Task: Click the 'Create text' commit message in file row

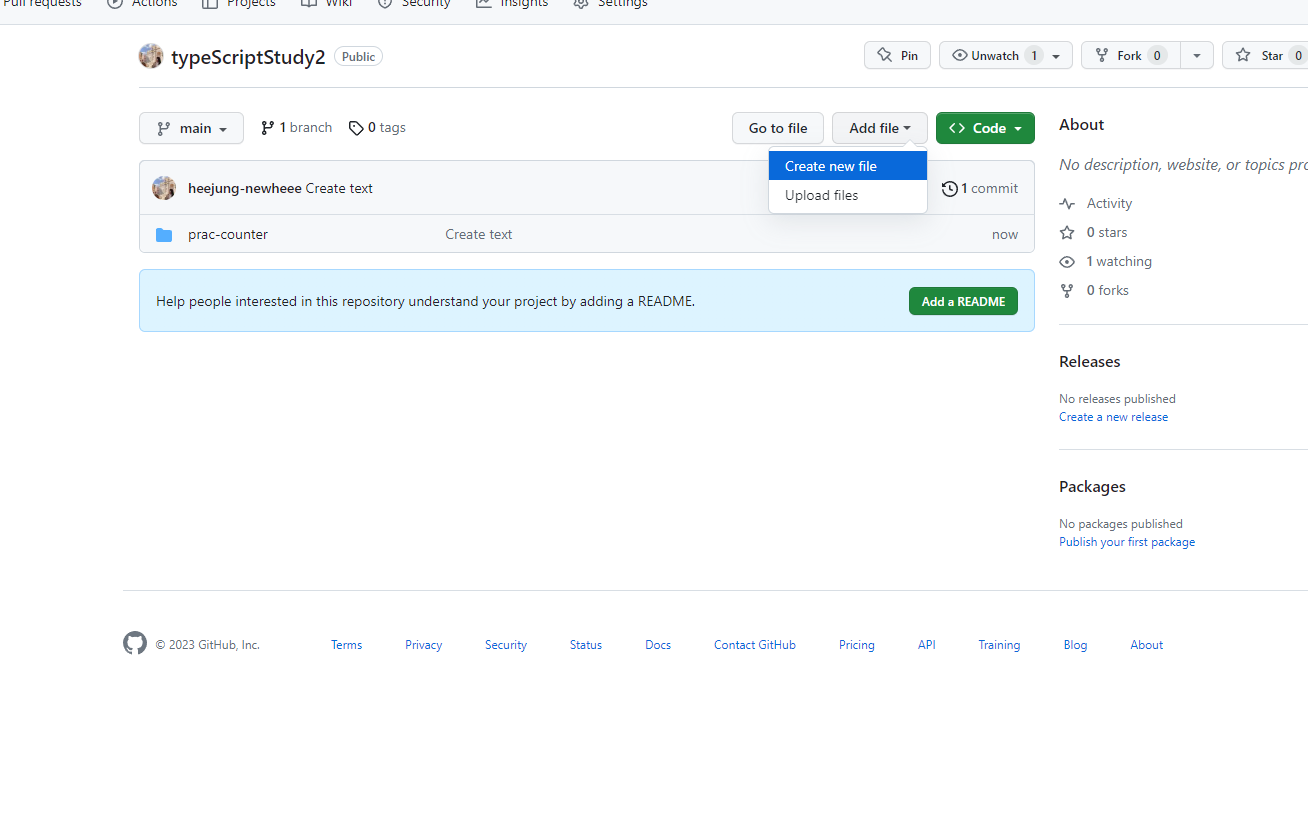Action: pyautogui.click(x=479, y=234)
